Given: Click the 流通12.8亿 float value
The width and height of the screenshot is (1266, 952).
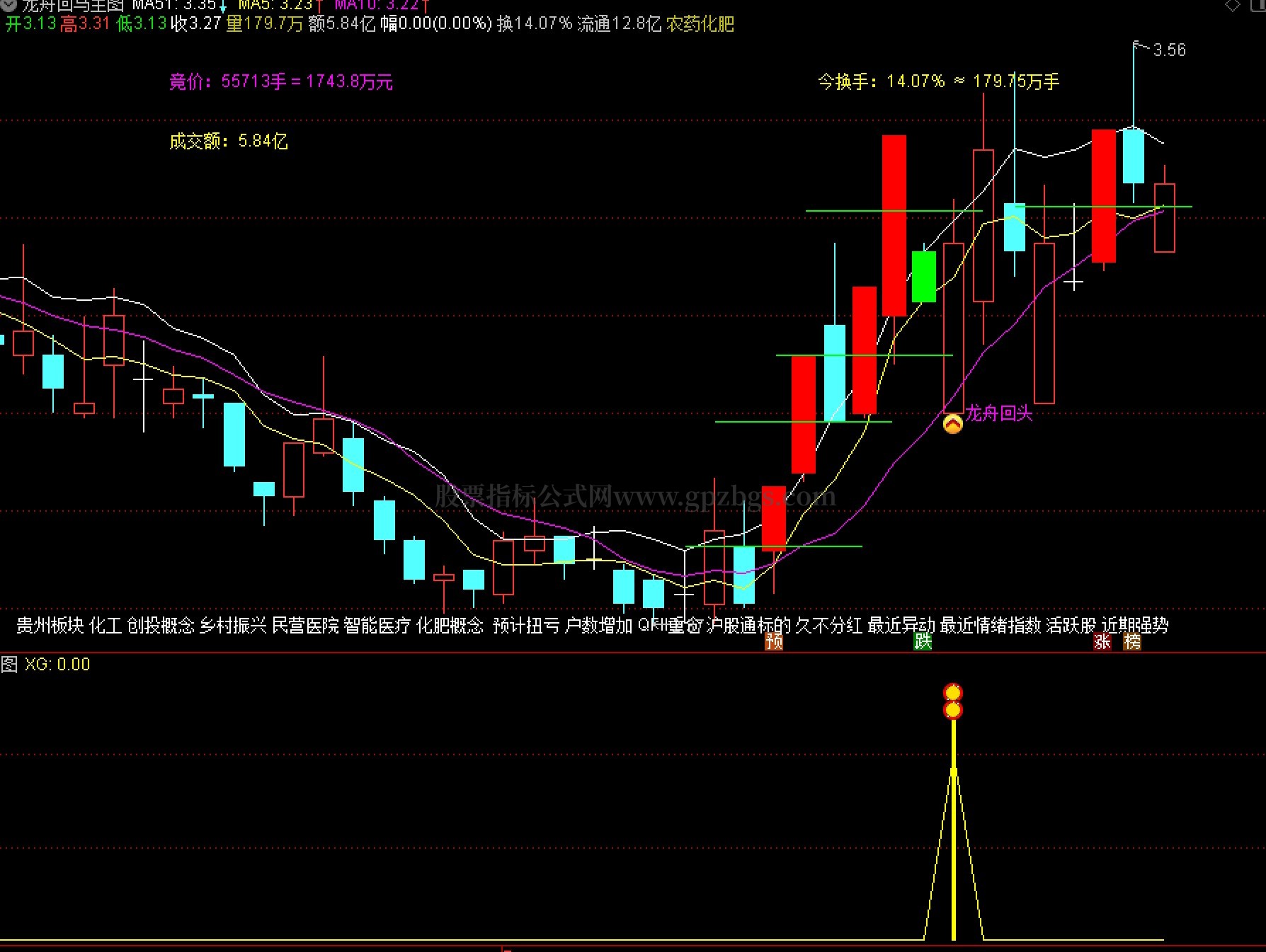Looking at the screenshot, I should pyautogui.click(x=620, y=24).
